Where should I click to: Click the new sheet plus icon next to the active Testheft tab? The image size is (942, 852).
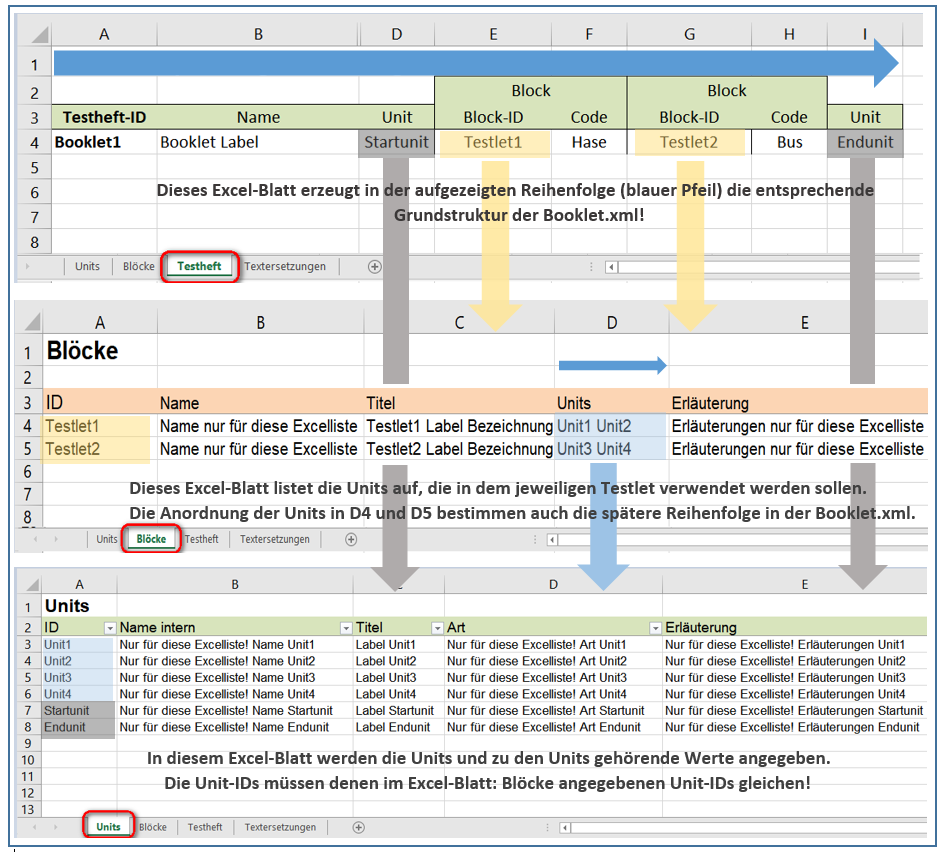[374, 267]
